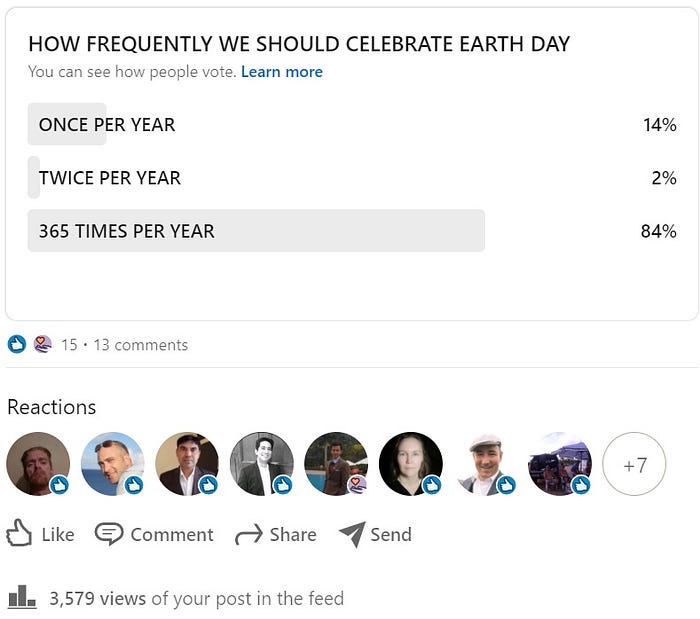
Task: Select the TWICE PER YEAR poll option
Action: click(x=110, y=178)
